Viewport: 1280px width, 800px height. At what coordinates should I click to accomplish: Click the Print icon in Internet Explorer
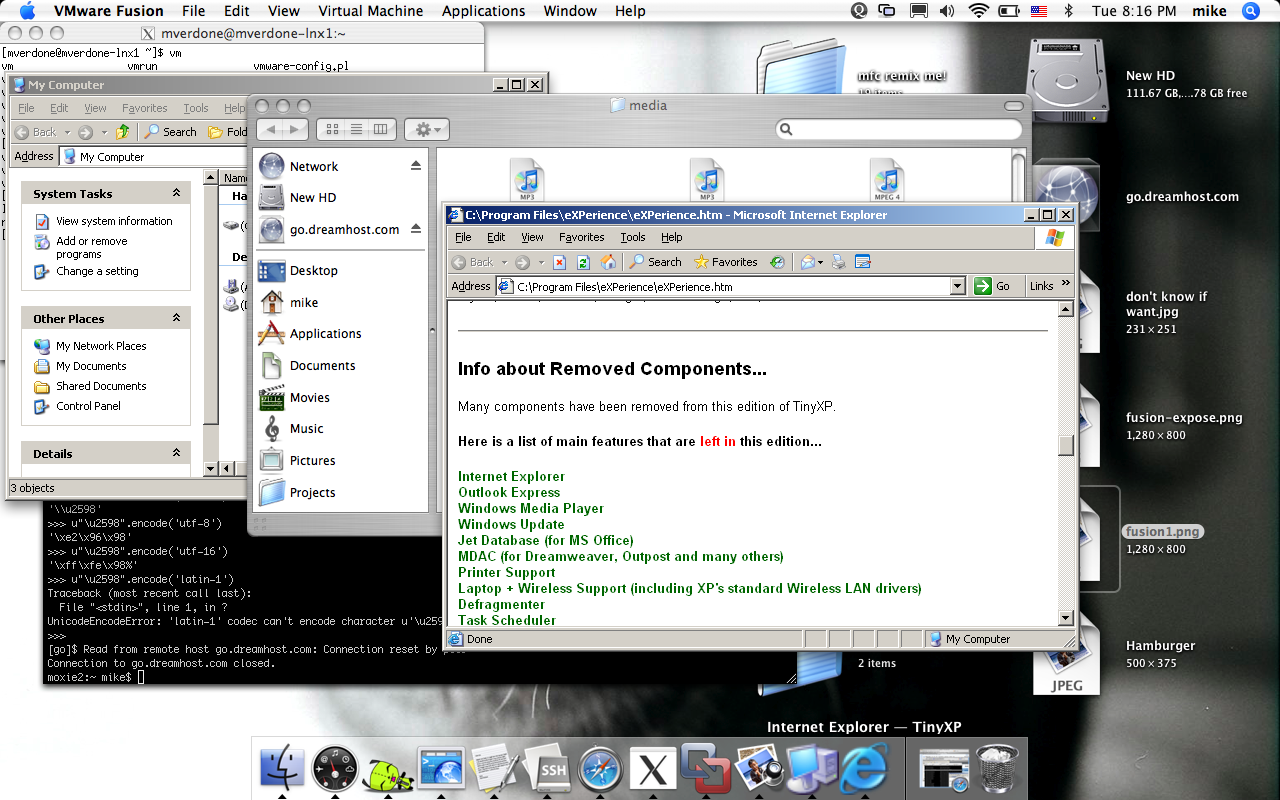[838, 262]
